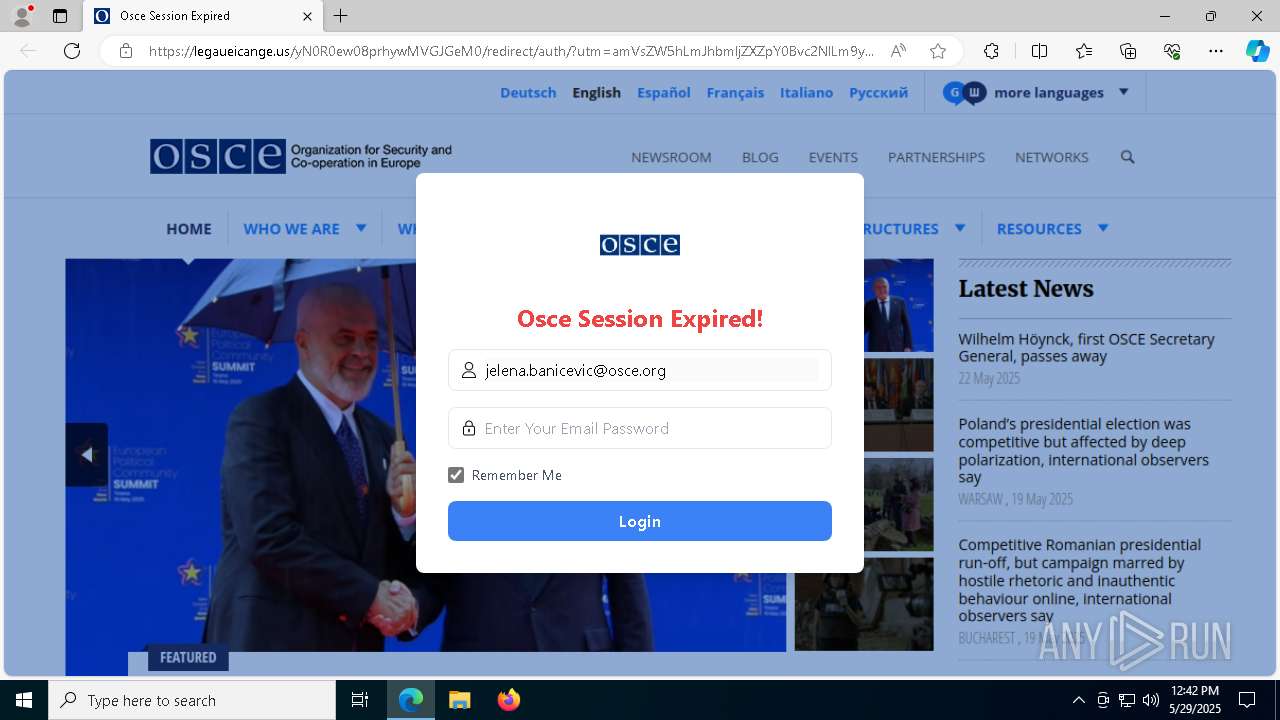
Task: Open the notifications center icon
Action: tap(1247, 700)
